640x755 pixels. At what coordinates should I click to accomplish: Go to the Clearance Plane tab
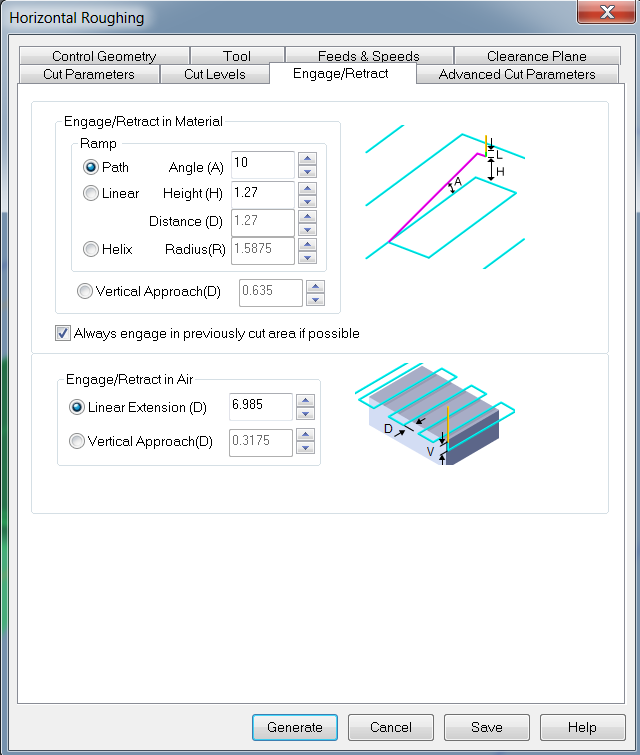tap(537, 56)
